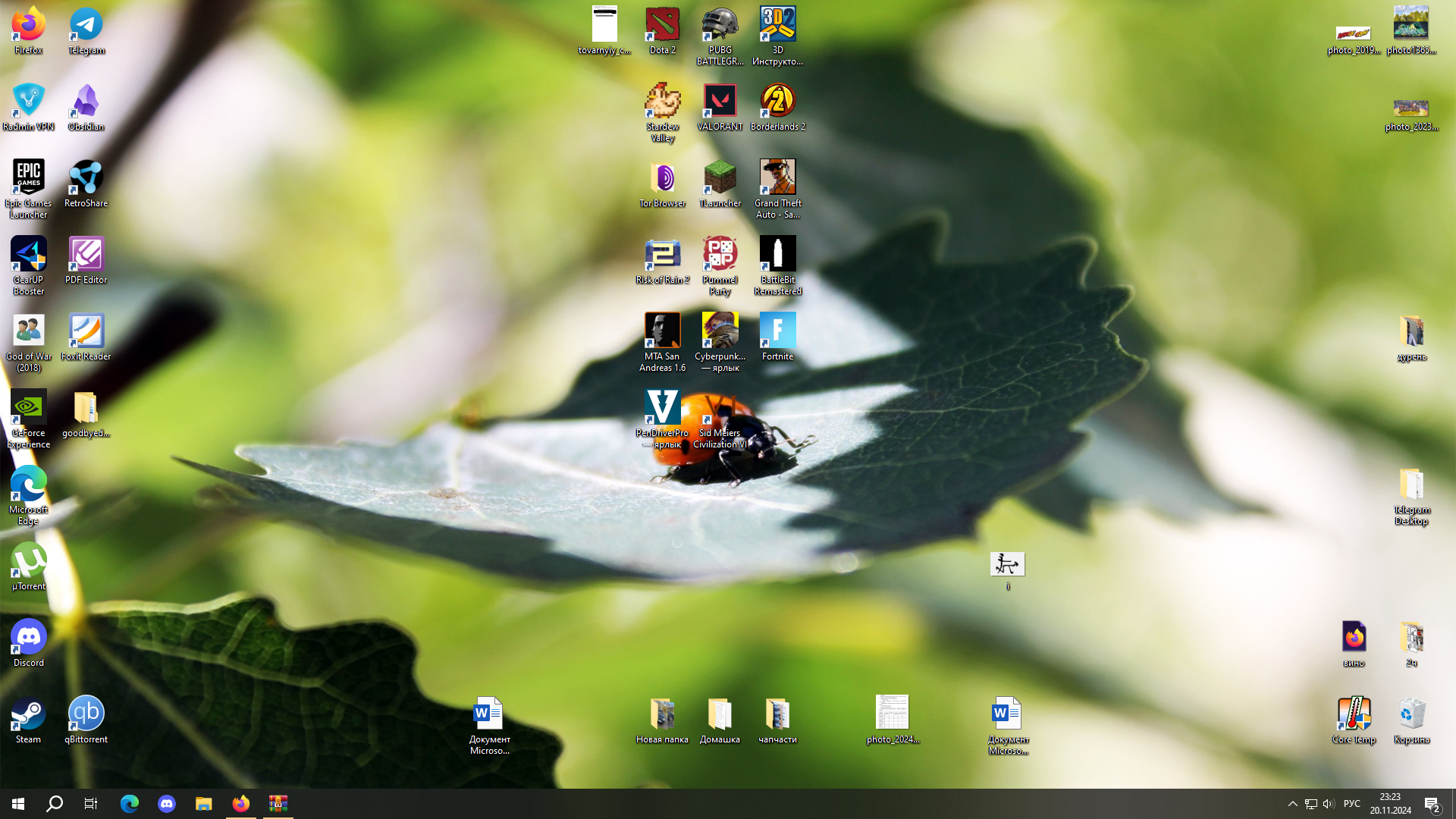This screenshot has height=819, width=1456.
Task: Select the God of War (2018) icon
Action: point(29,342)
